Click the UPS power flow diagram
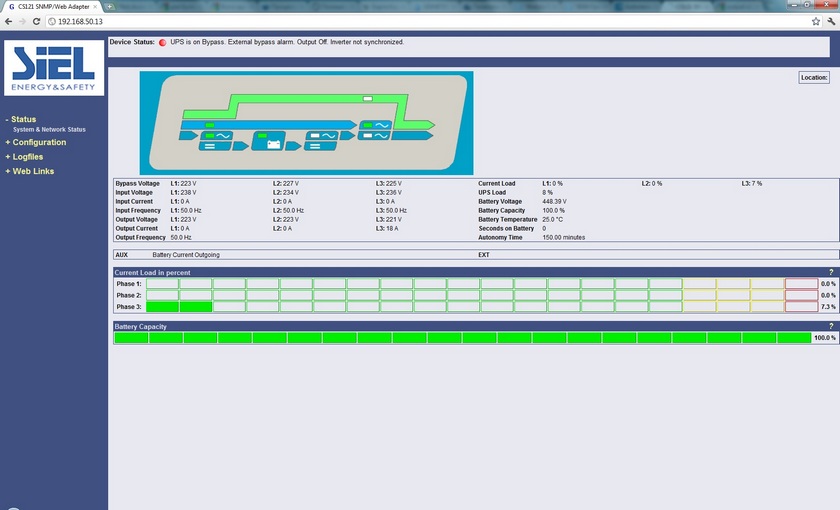Image resolution: width=840 pixels, height=510 pixels. point(306,123)
